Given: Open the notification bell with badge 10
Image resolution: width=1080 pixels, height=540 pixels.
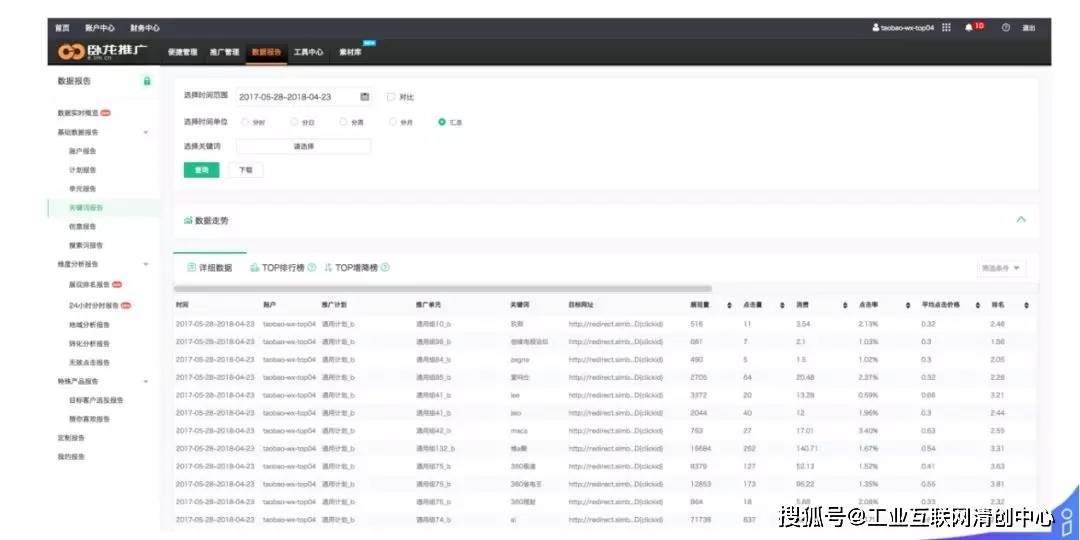Looking at the screenshot, I should (968, 28).
